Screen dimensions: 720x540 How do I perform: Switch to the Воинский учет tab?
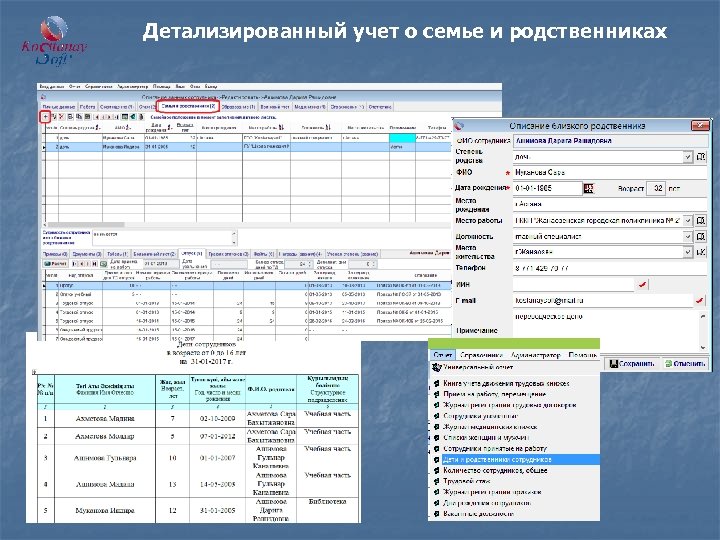tap(275, 107)
